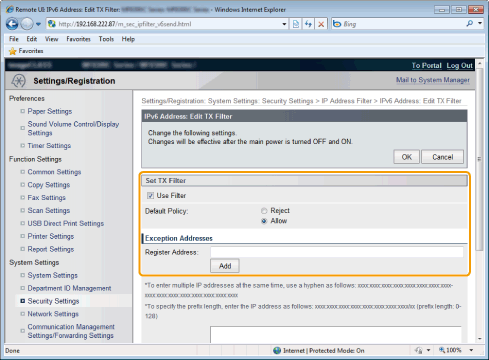Open the Tools menu
This screenshot has width=489, height=360.
[x=106, y=39]
